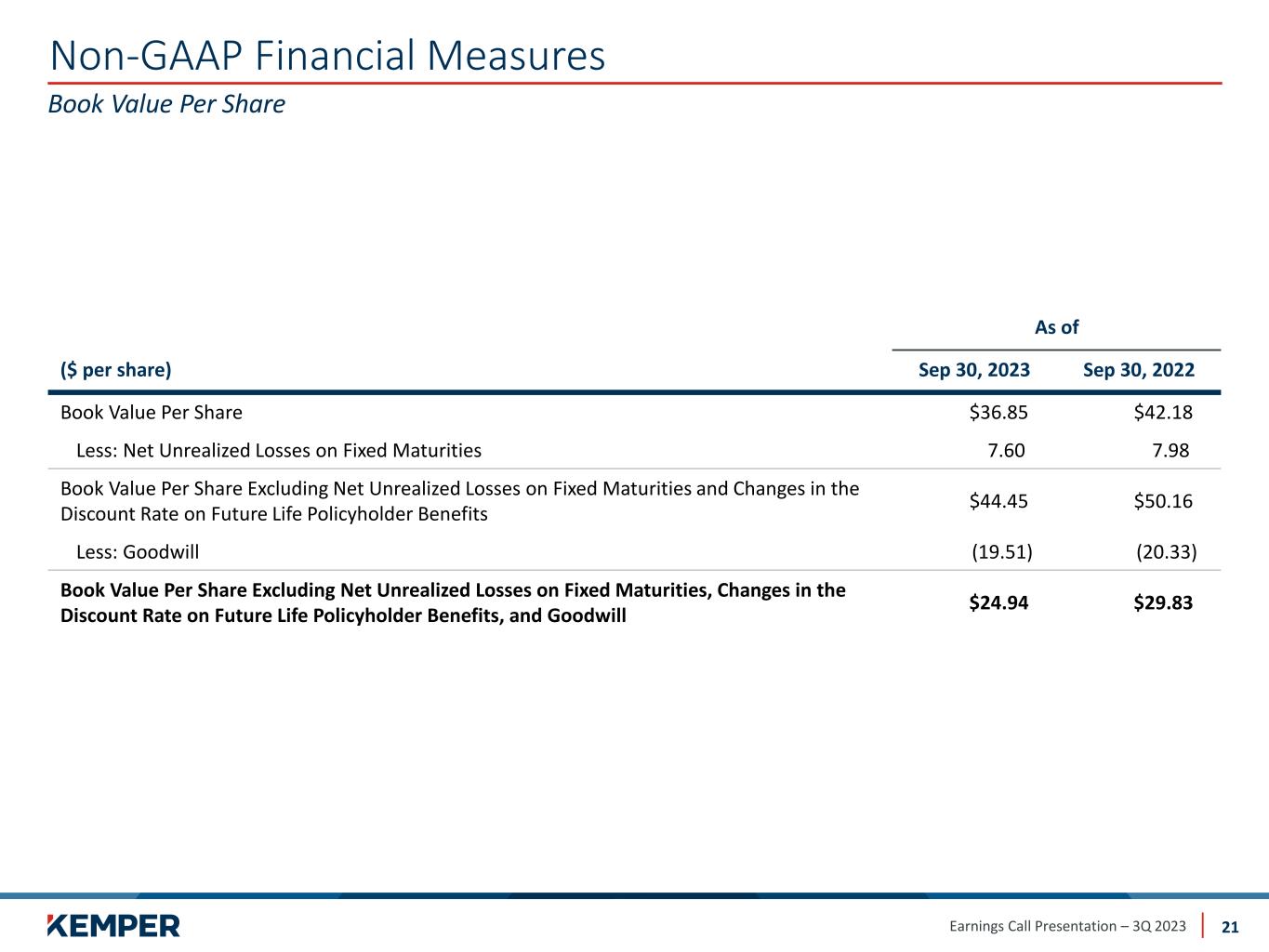Click the $44.45 value cell
This screenshot has width=1269, height=952.
click(x=998, y=502)
